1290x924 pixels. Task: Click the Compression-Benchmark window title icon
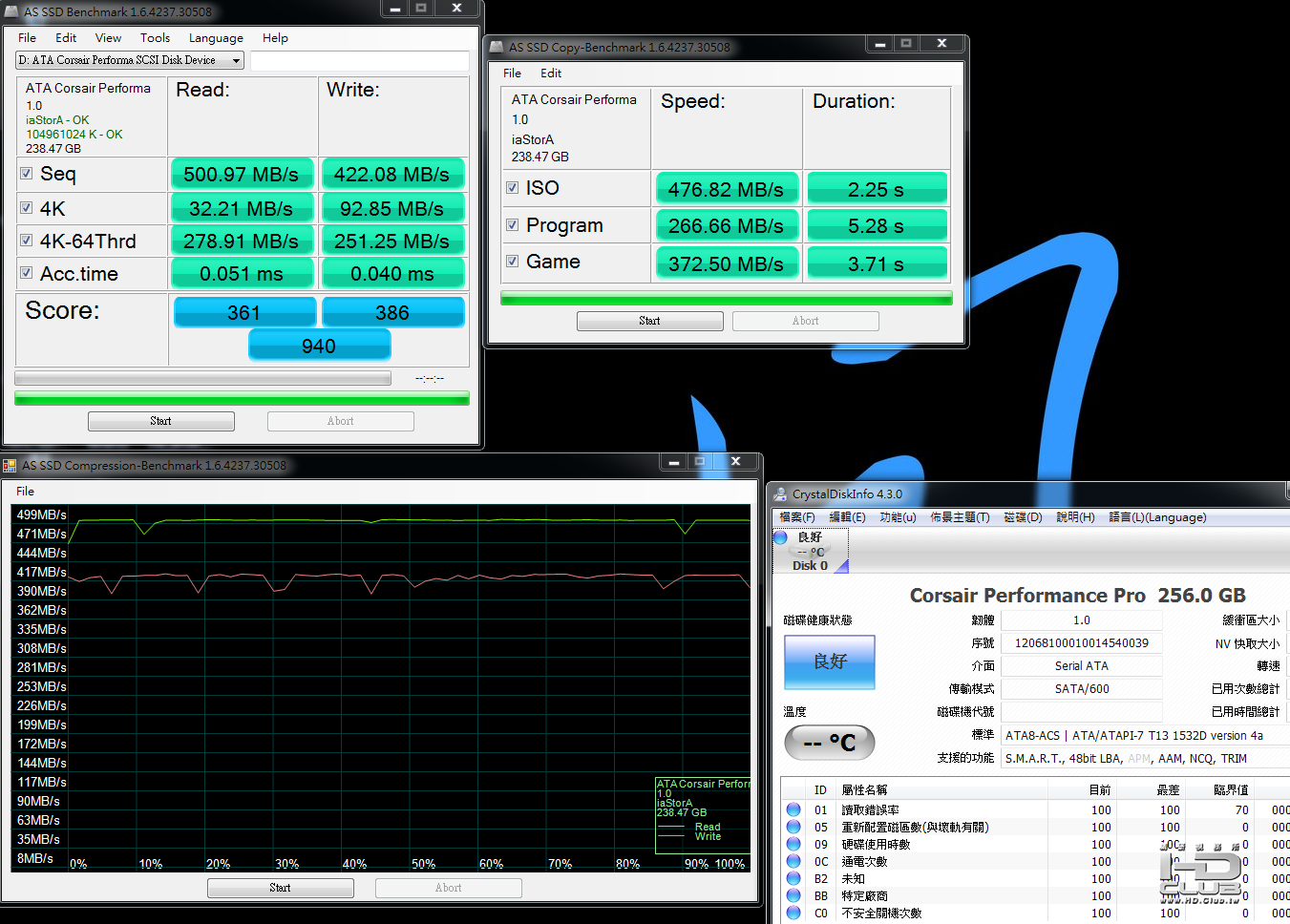(x=10, y=466)
